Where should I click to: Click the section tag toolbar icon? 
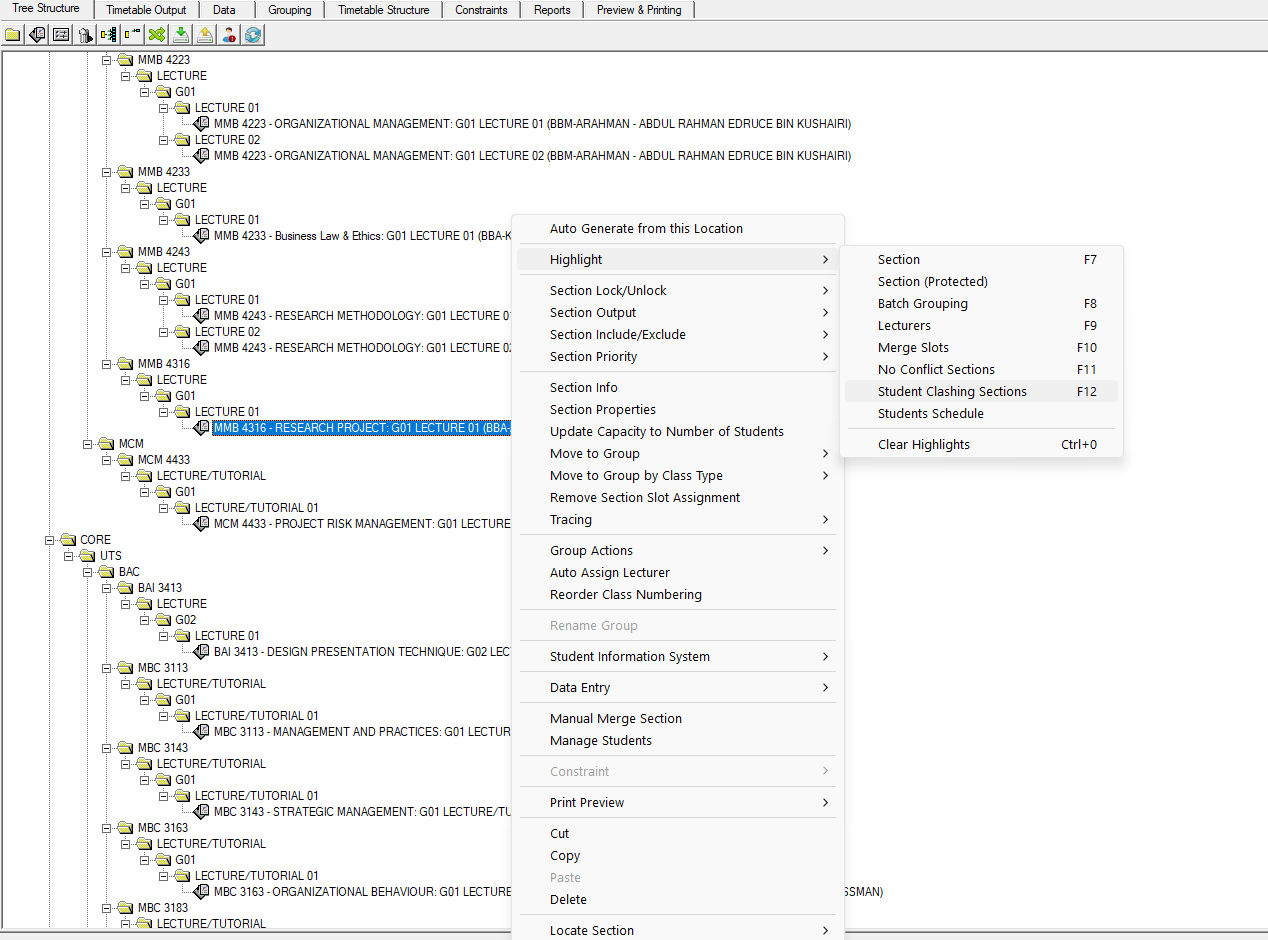(x=37, y=35)
